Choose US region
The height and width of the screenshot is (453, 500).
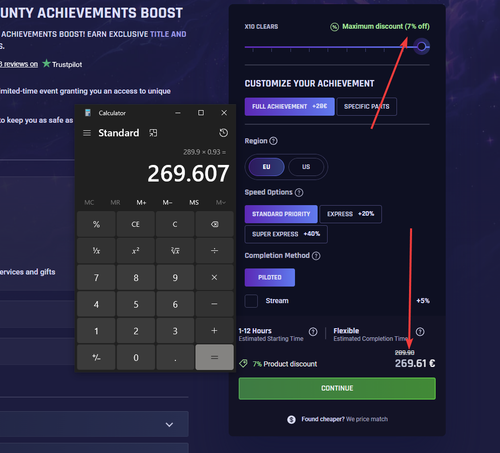click(x=306, y=167)
